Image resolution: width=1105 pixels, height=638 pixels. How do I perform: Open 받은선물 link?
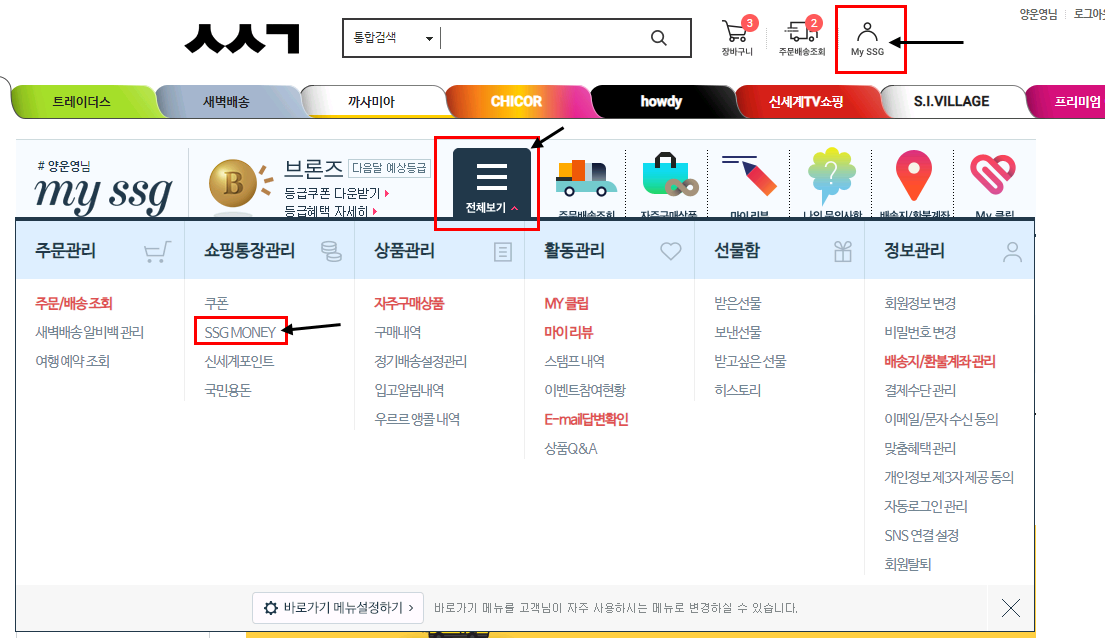click(738, 303)
